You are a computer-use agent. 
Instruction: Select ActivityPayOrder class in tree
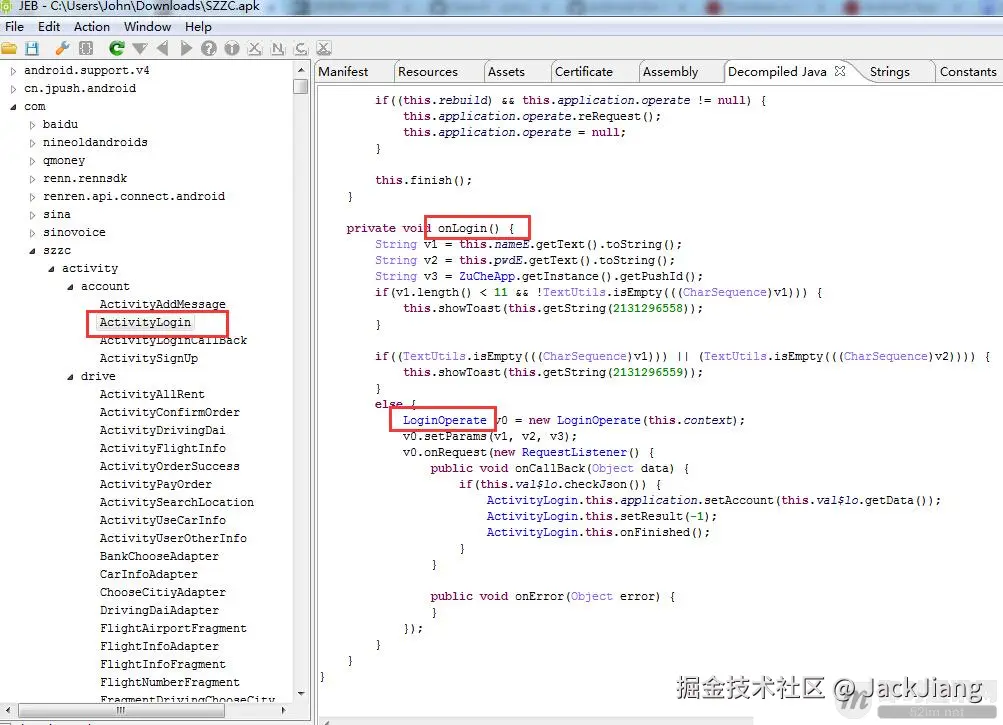coord(155,484)
